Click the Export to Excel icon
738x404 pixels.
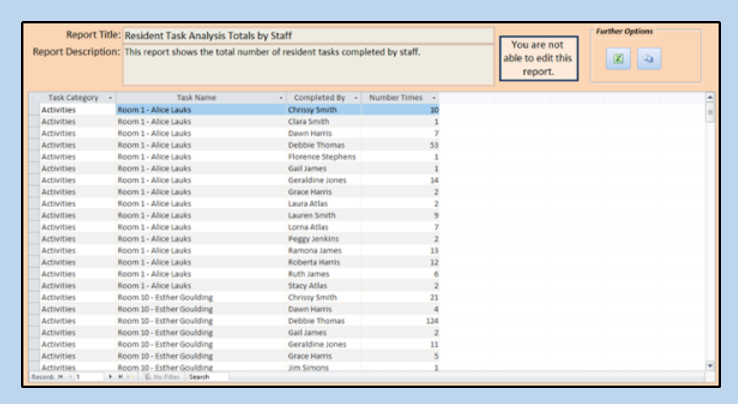click(619, 60)
